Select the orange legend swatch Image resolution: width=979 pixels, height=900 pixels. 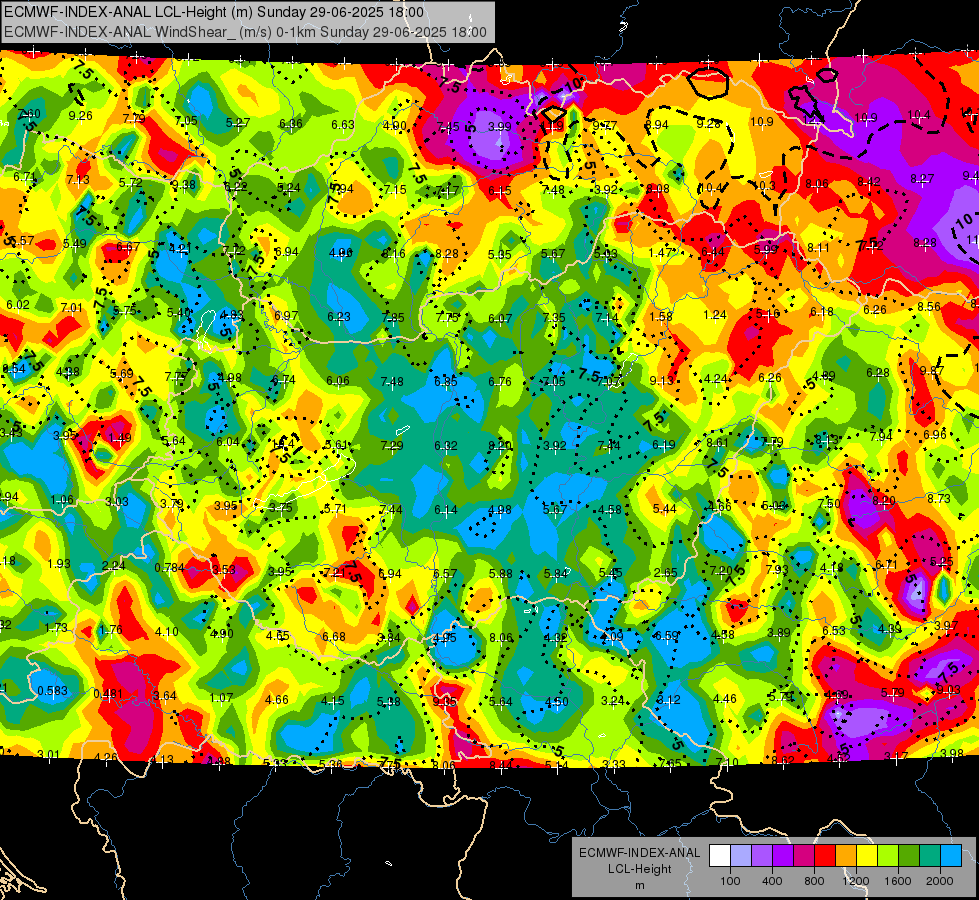click(x=846, y=856)
